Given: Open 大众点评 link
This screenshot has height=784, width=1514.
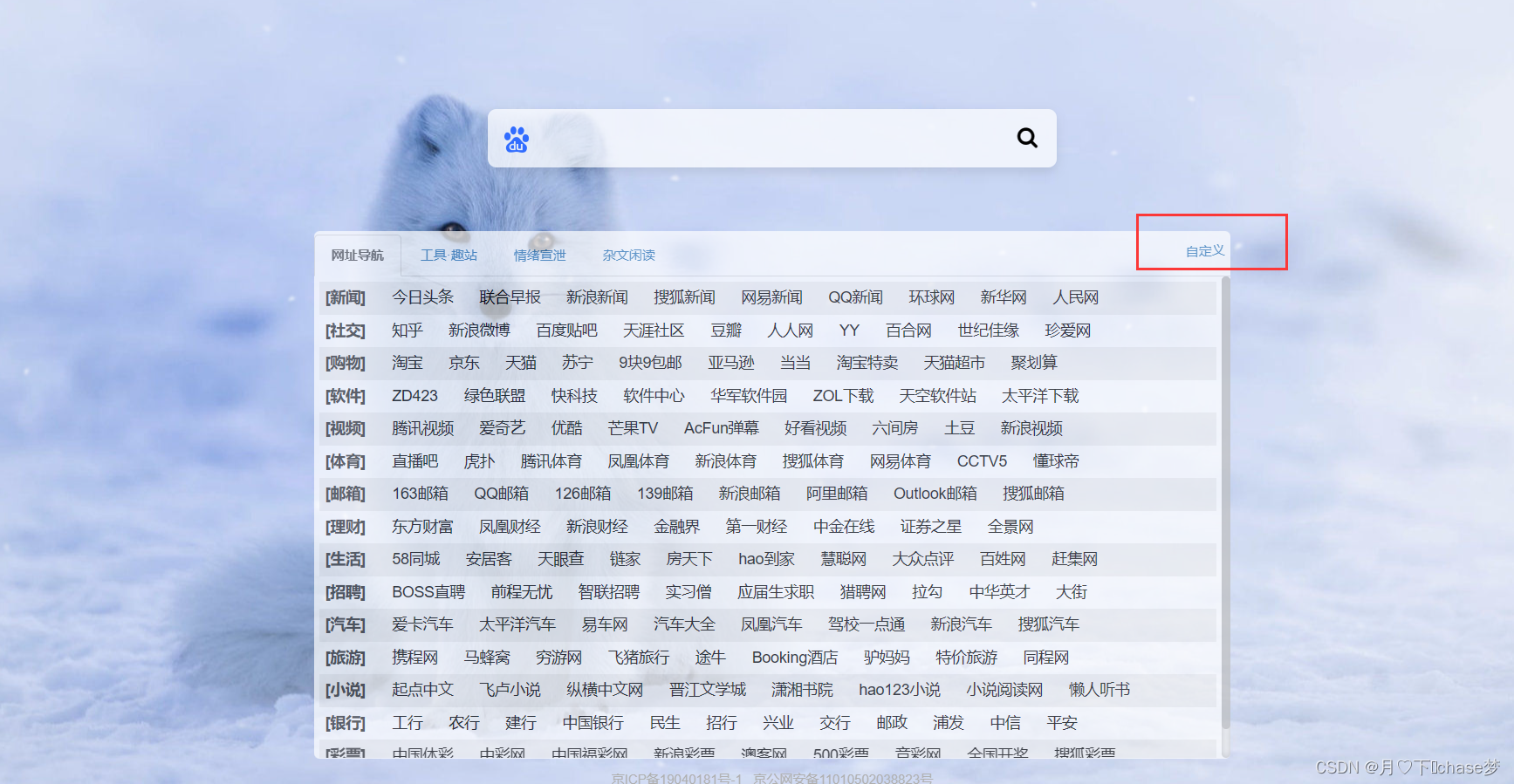Looking at the screenshot, I should click(922, 559).
